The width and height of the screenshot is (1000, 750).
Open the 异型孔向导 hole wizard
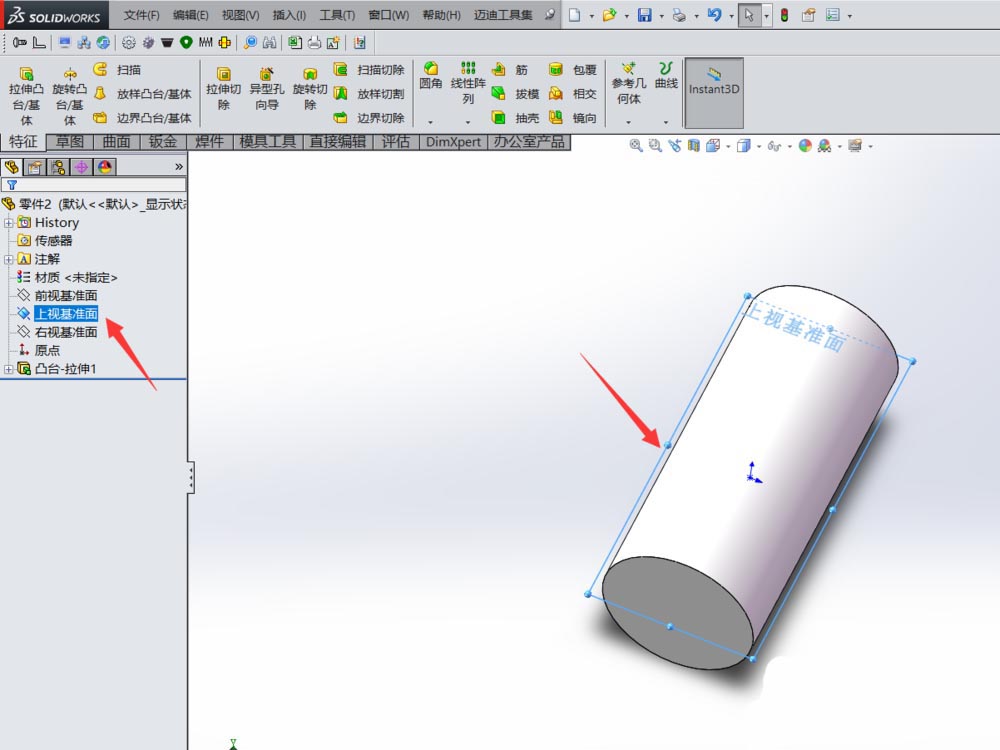point(267,89)
